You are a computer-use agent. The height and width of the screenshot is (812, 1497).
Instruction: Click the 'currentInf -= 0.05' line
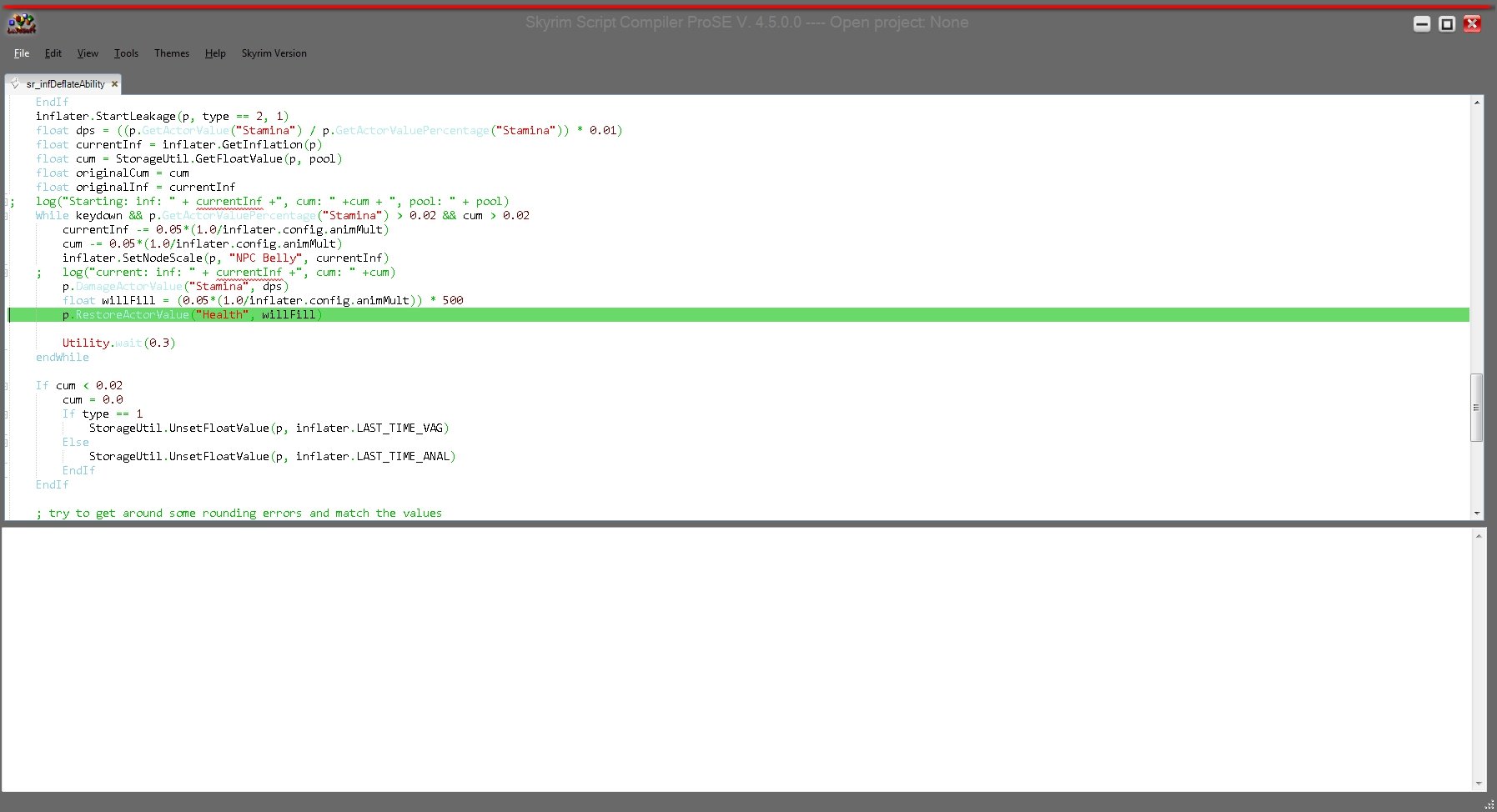225,229
